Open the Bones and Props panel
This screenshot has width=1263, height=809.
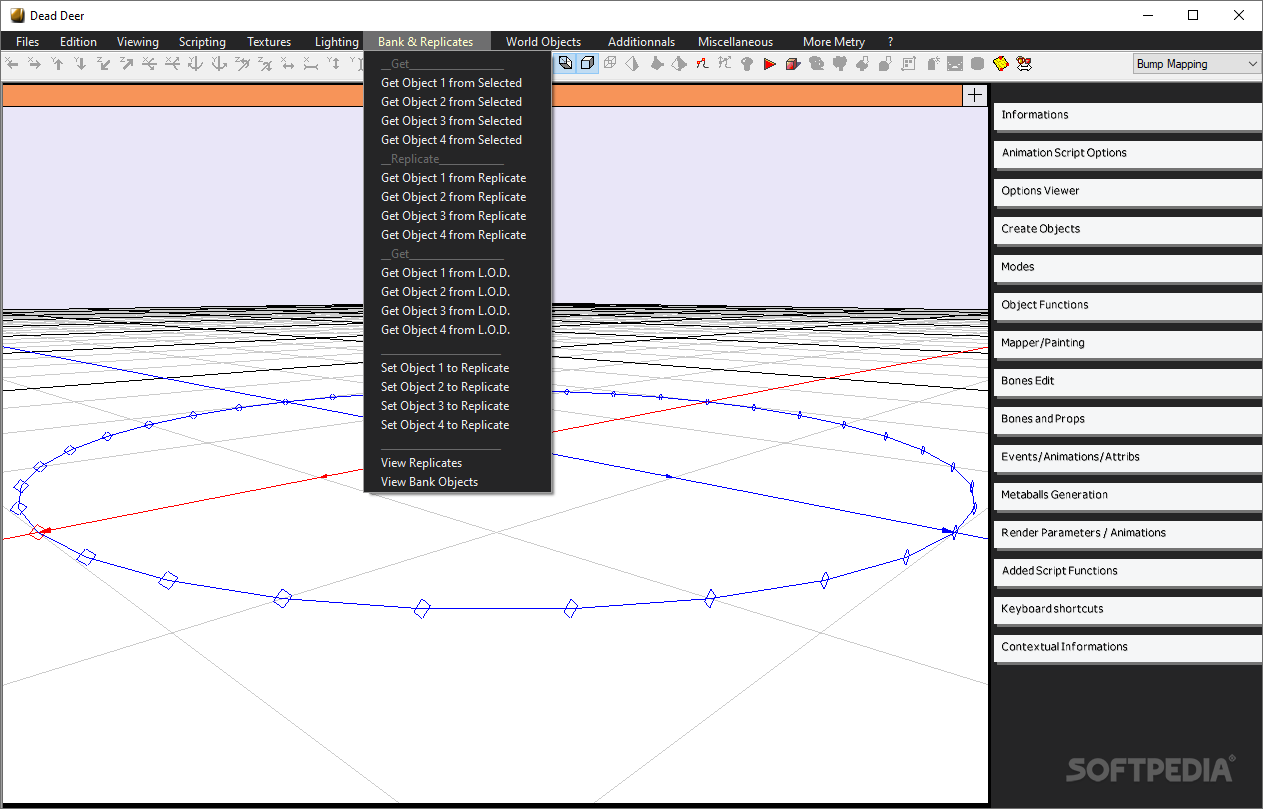click(x=1127, y=419)
